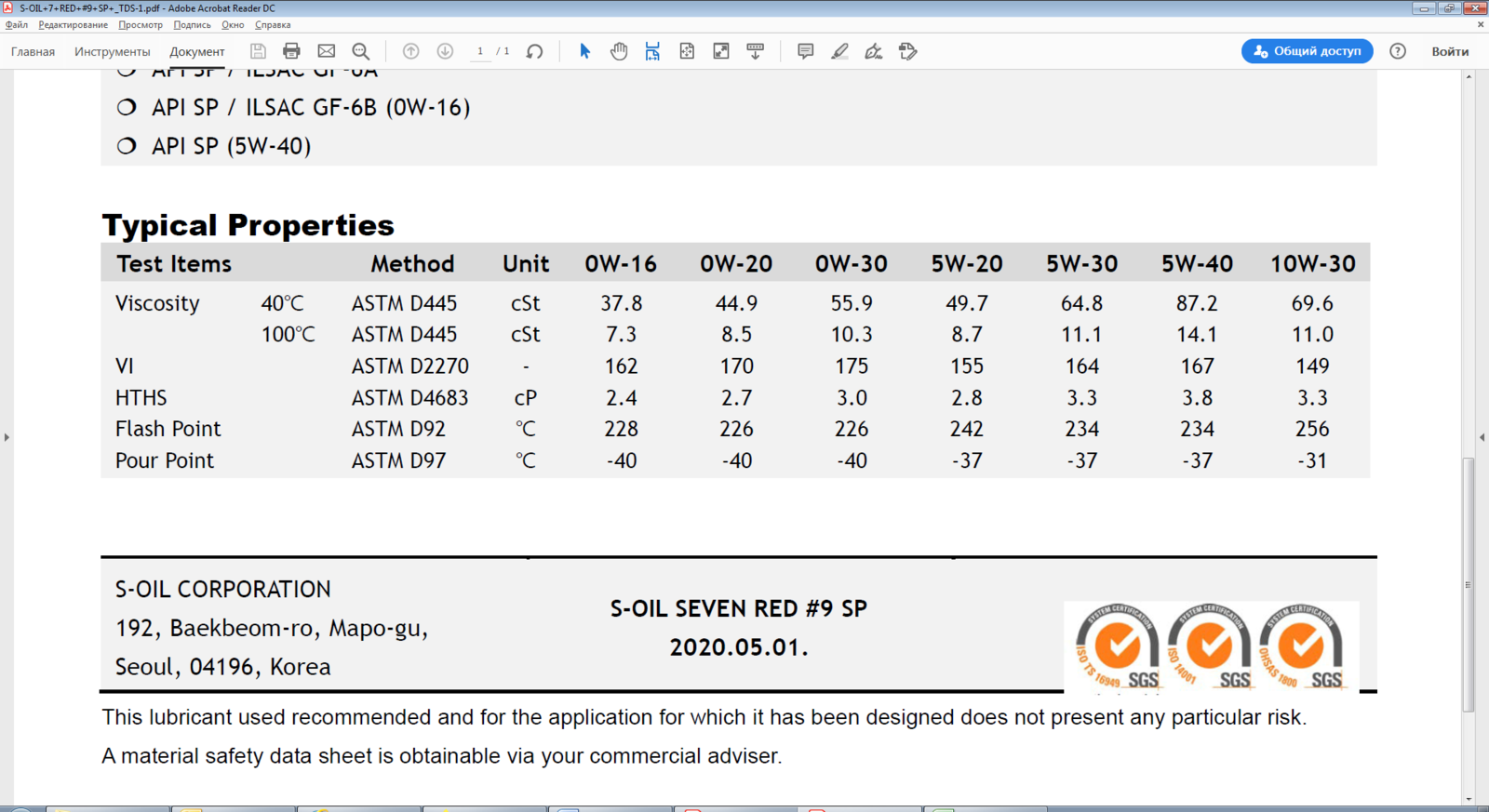Open the sign document pen tool
1489x812 pixels.
click(x=874, y=51)
